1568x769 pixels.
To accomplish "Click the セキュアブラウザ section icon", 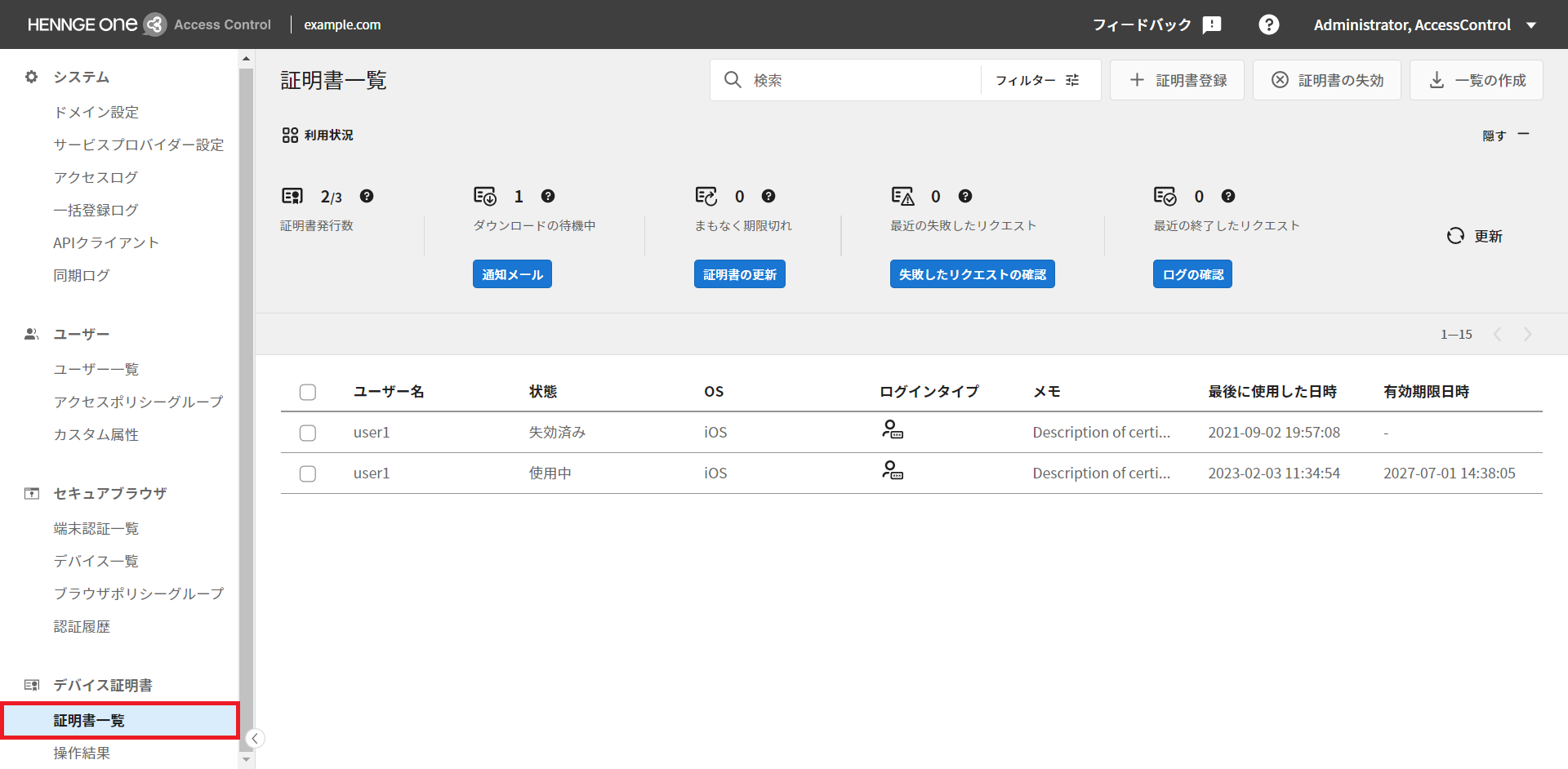I will (x=32, y=493).
